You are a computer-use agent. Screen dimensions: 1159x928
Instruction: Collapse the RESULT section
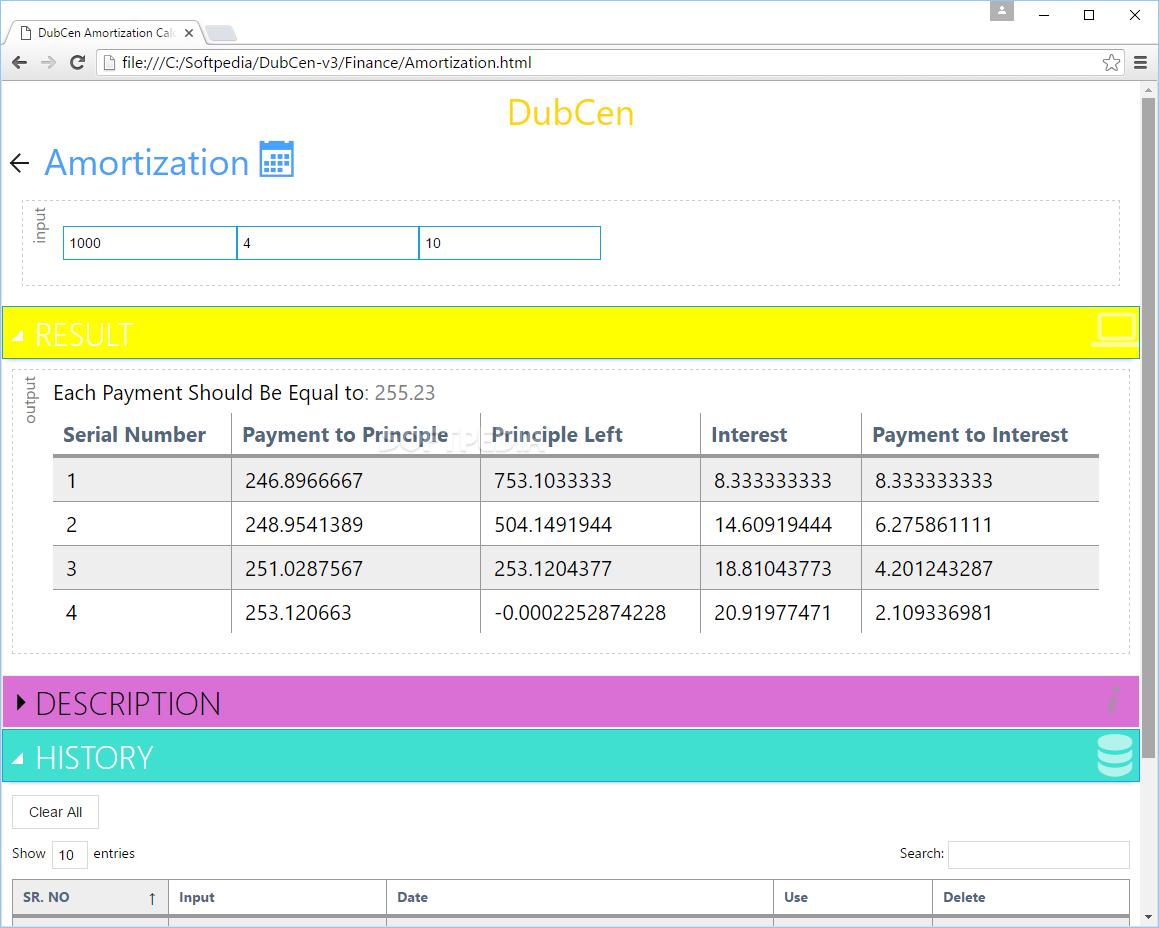tap(571, 333)
